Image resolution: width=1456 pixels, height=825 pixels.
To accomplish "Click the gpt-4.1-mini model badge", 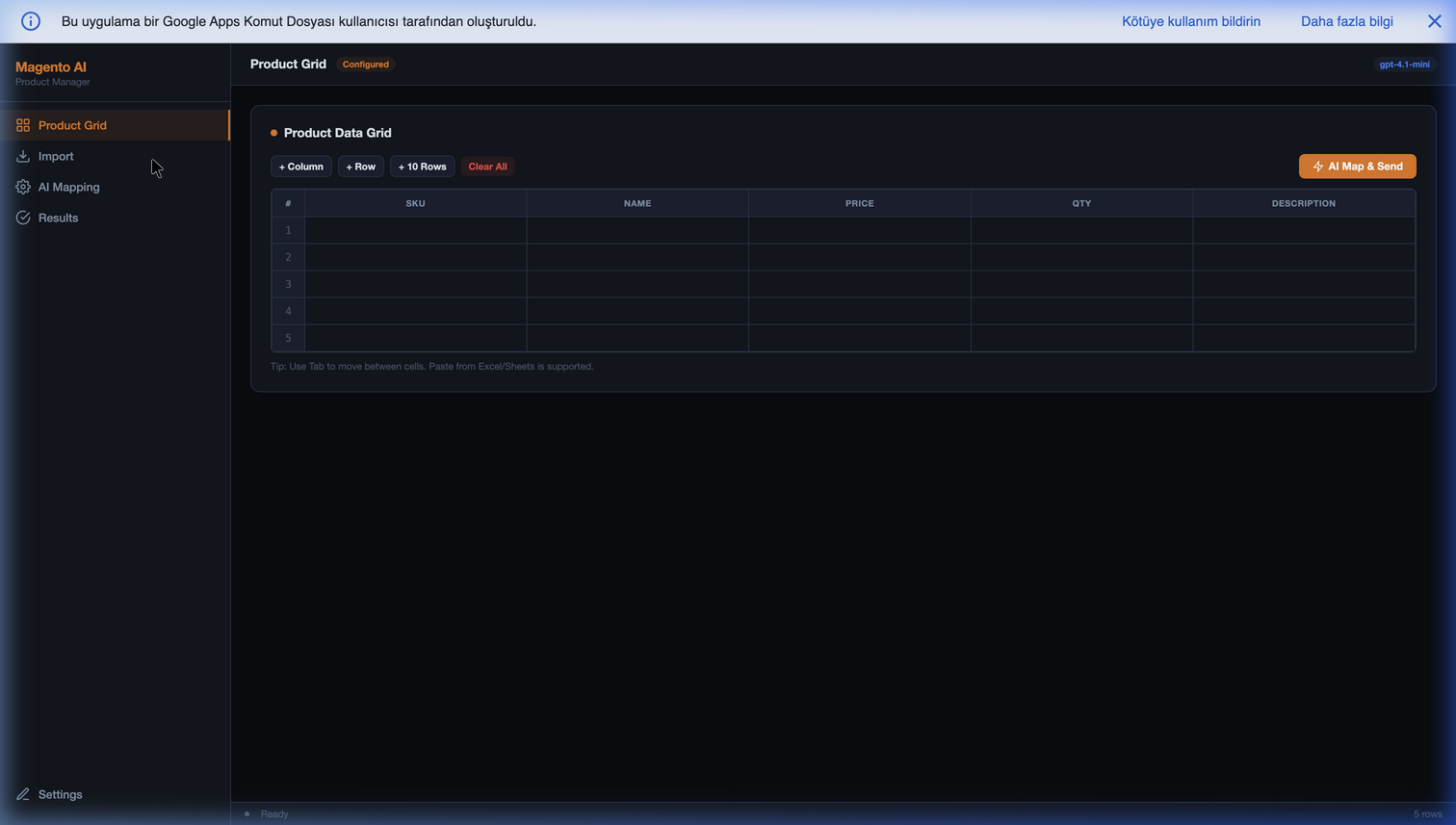I will pyautogui.click(x=1404, y=64).
